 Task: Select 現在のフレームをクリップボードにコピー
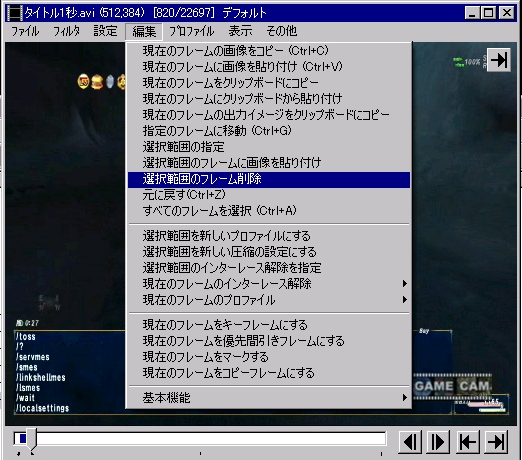tap(269, 83)
